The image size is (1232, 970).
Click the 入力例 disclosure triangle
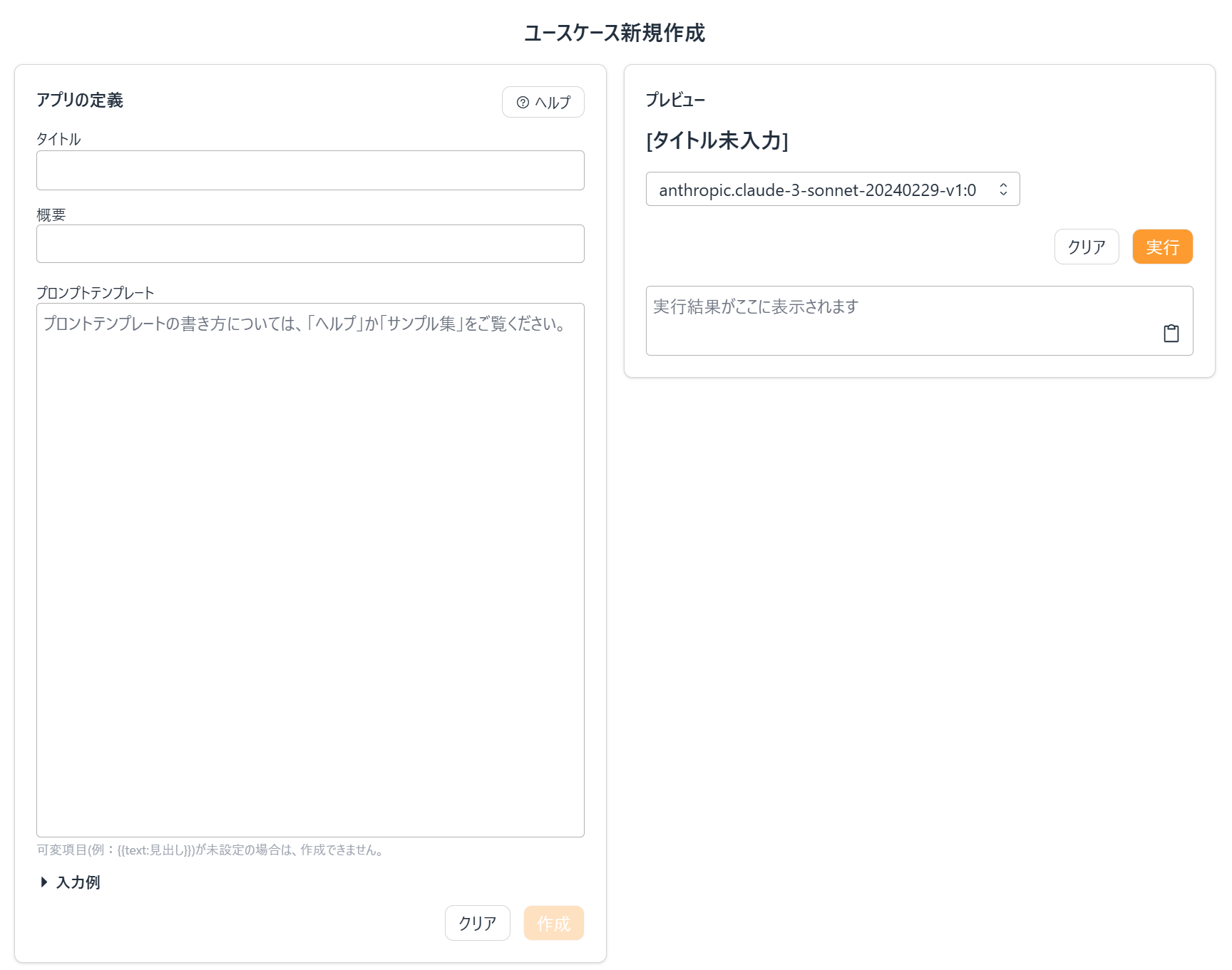[x=43, y=882]
